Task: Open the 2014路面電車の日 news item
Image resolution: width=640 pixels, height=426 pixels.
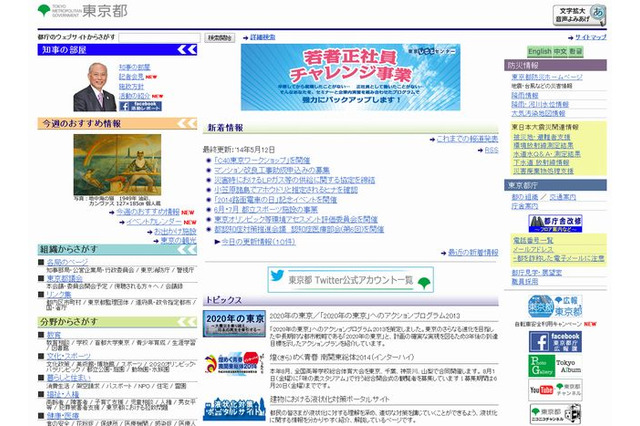Action: tap(276, 200)
